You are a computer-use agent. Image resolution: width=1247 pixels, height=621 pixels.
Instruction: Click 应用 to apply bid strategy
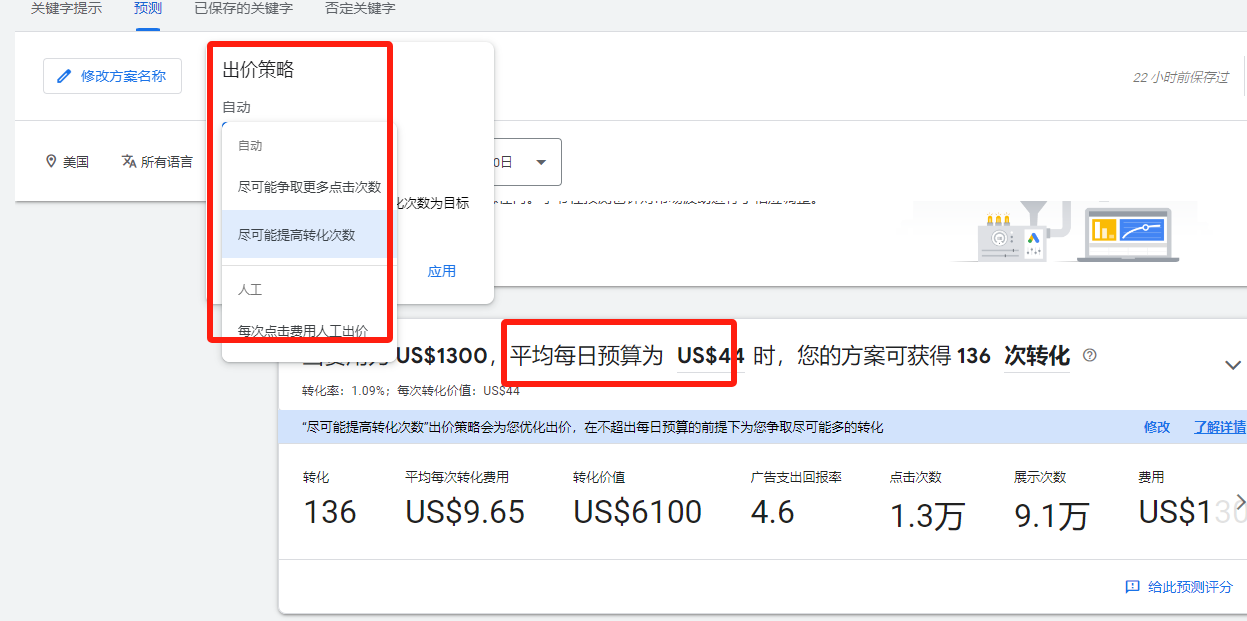point(442,272)
